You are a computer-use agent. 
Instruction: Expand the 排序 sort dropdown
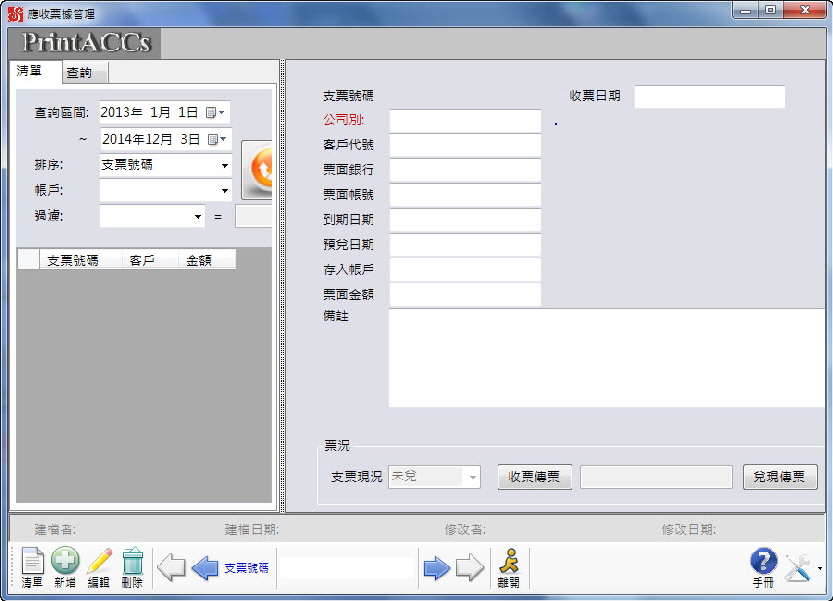pyautogui.click(x=225, y=166)
